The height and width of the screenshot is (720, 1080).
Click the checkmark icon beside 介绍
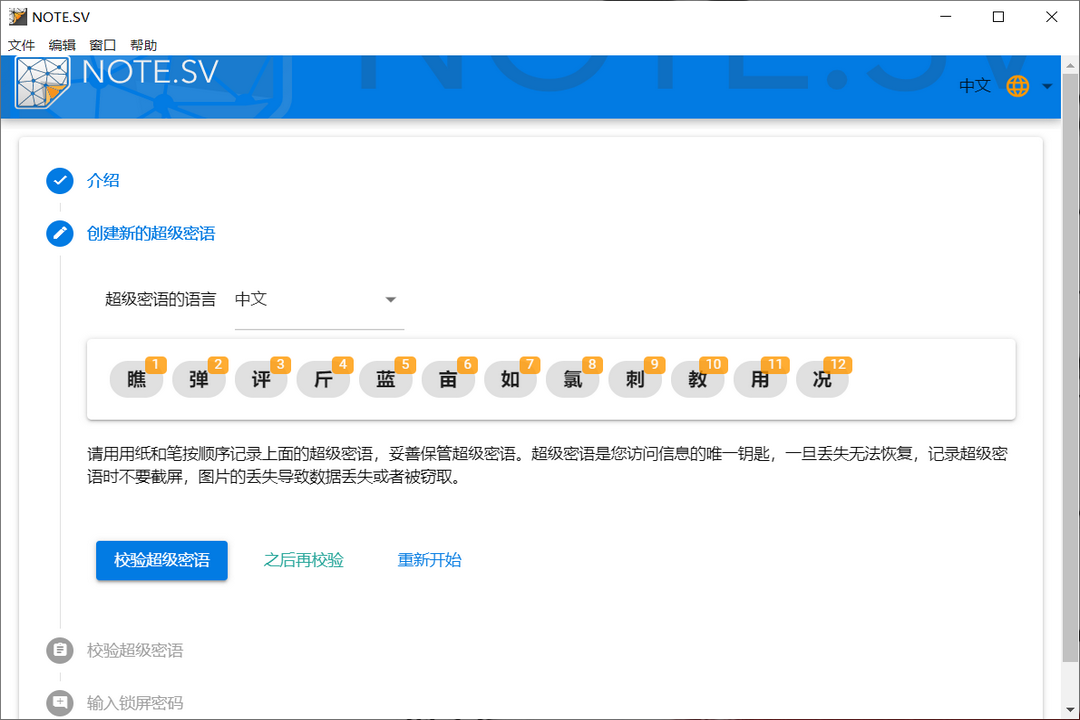point(60,181)
